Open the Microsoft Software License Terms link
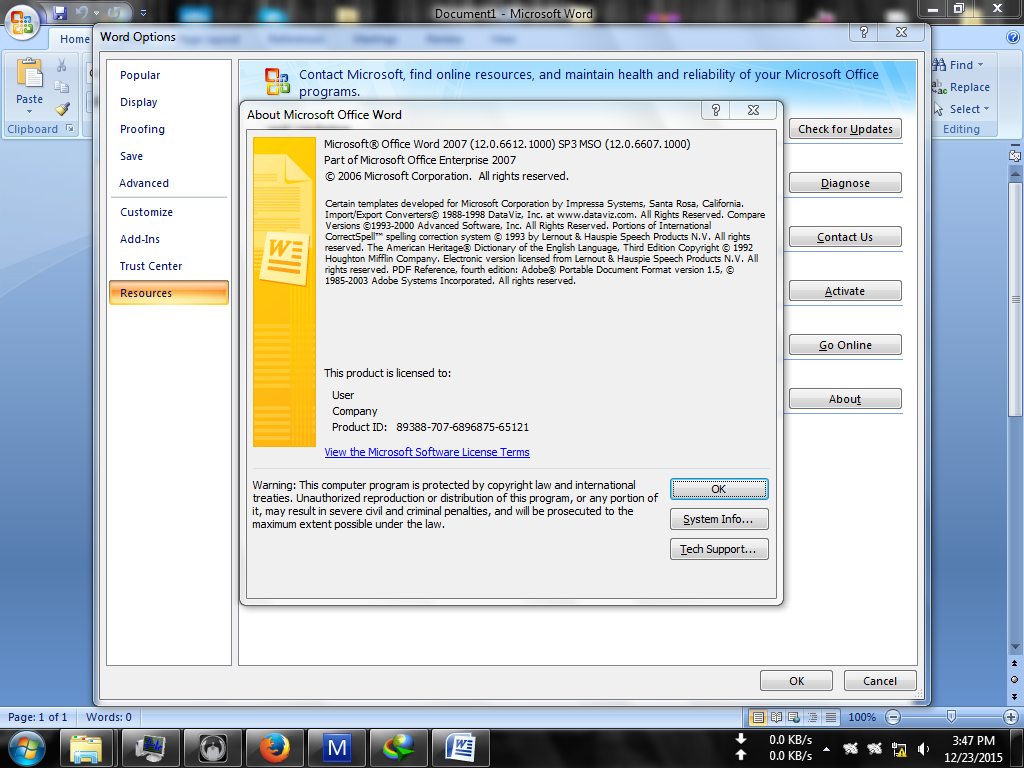1024x768 pixels. 427,452
